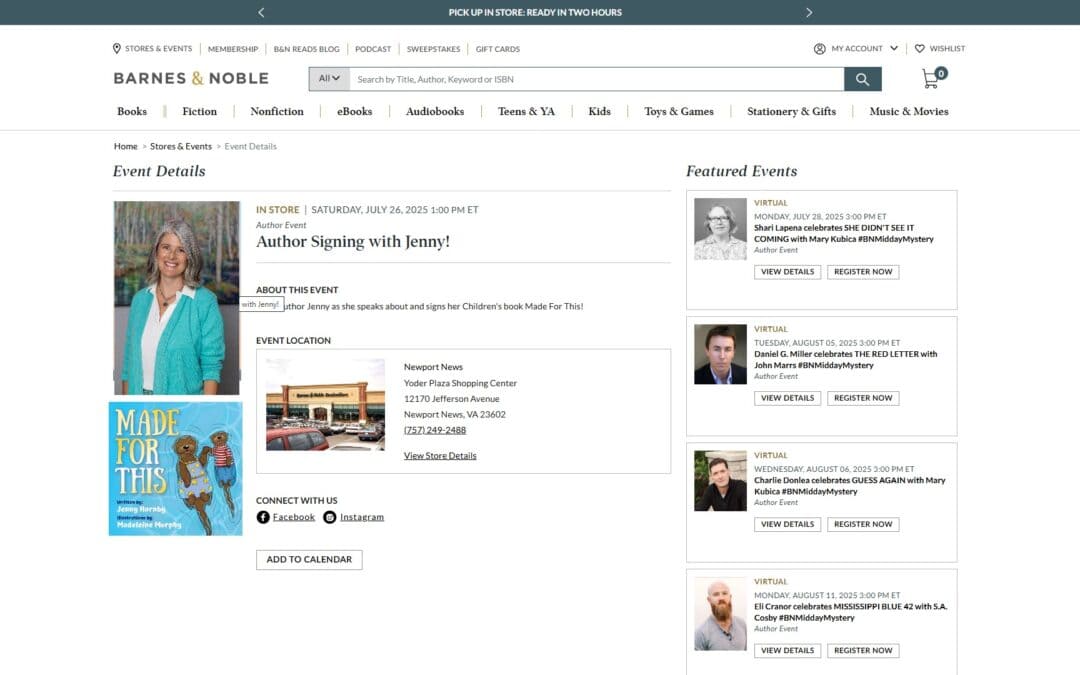Open the eBooks menu

pos(355,112)
